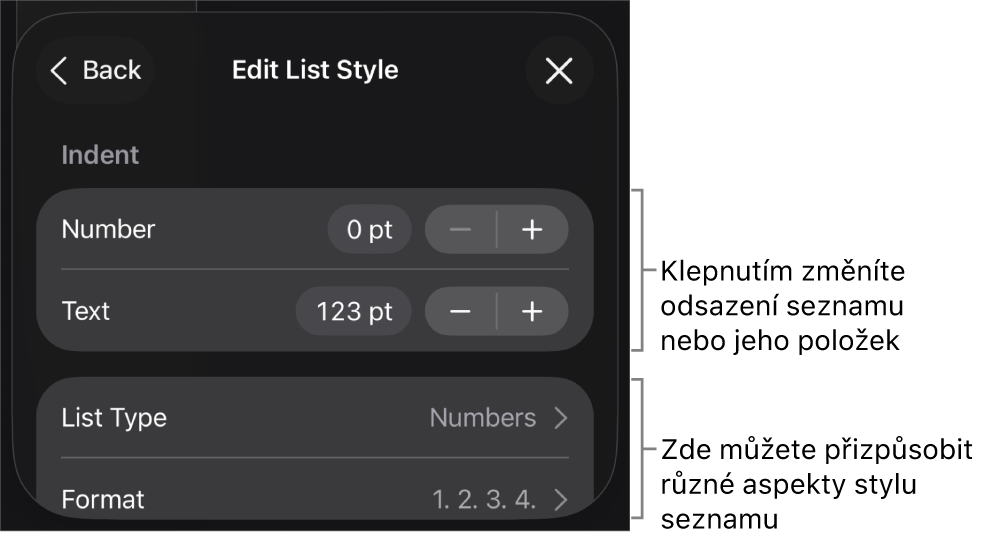Viewport: 983px width, 537px height.
Task: Select the List Type row label
Action: (114, 418)
